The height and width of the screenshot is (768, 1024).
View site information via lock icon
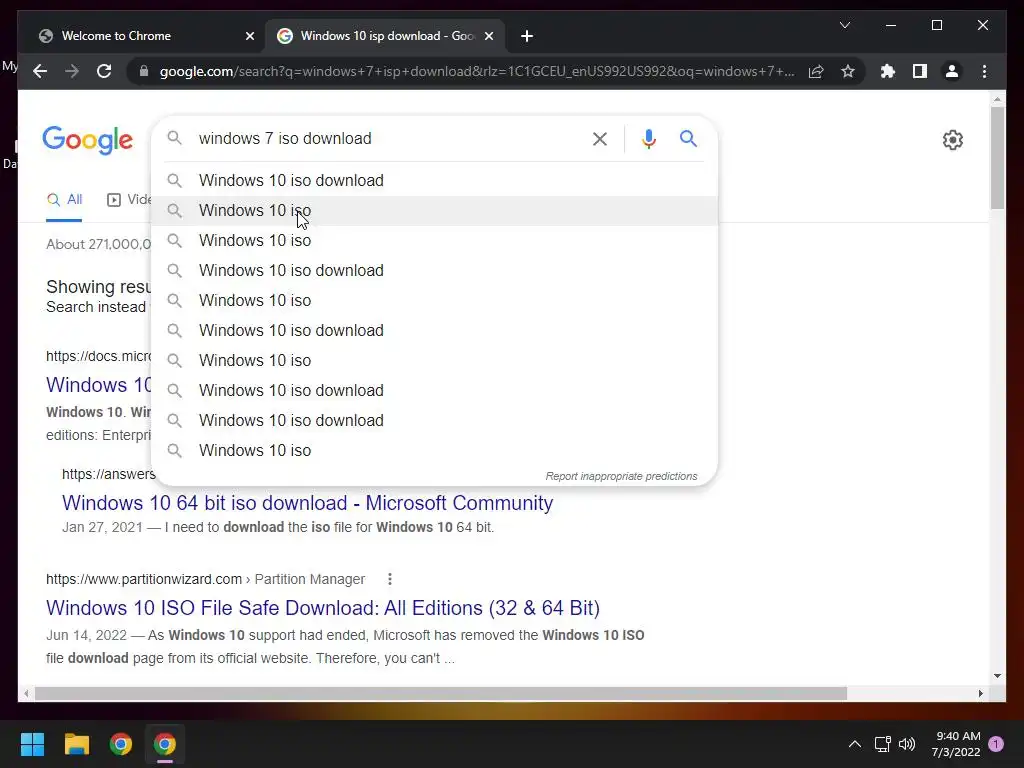coord(144,71)
